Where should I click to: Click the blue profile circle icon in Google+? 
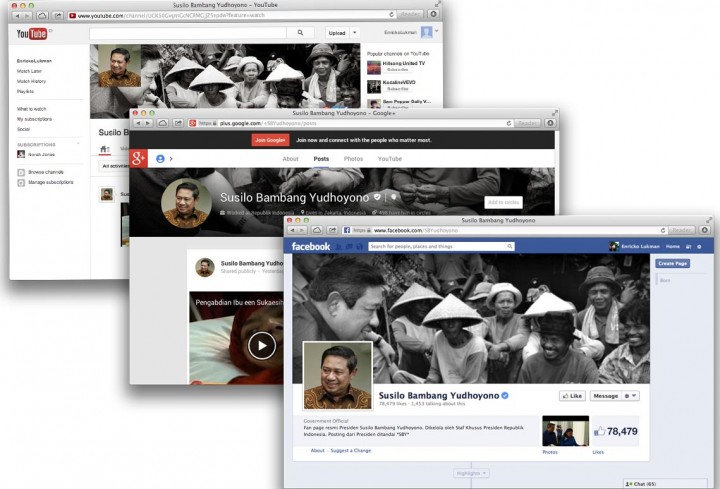click(x=160, y=159)
